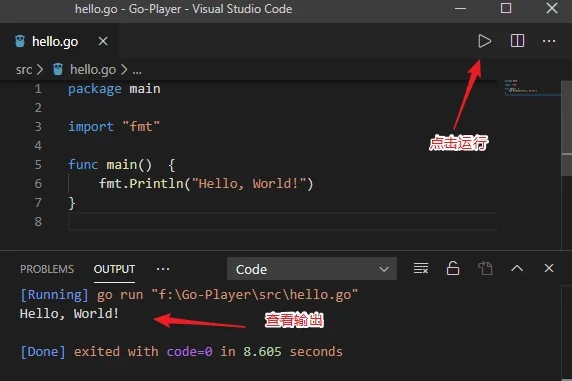
Task: Click the src breadcrumb folder
Action: tap(24, 69)
